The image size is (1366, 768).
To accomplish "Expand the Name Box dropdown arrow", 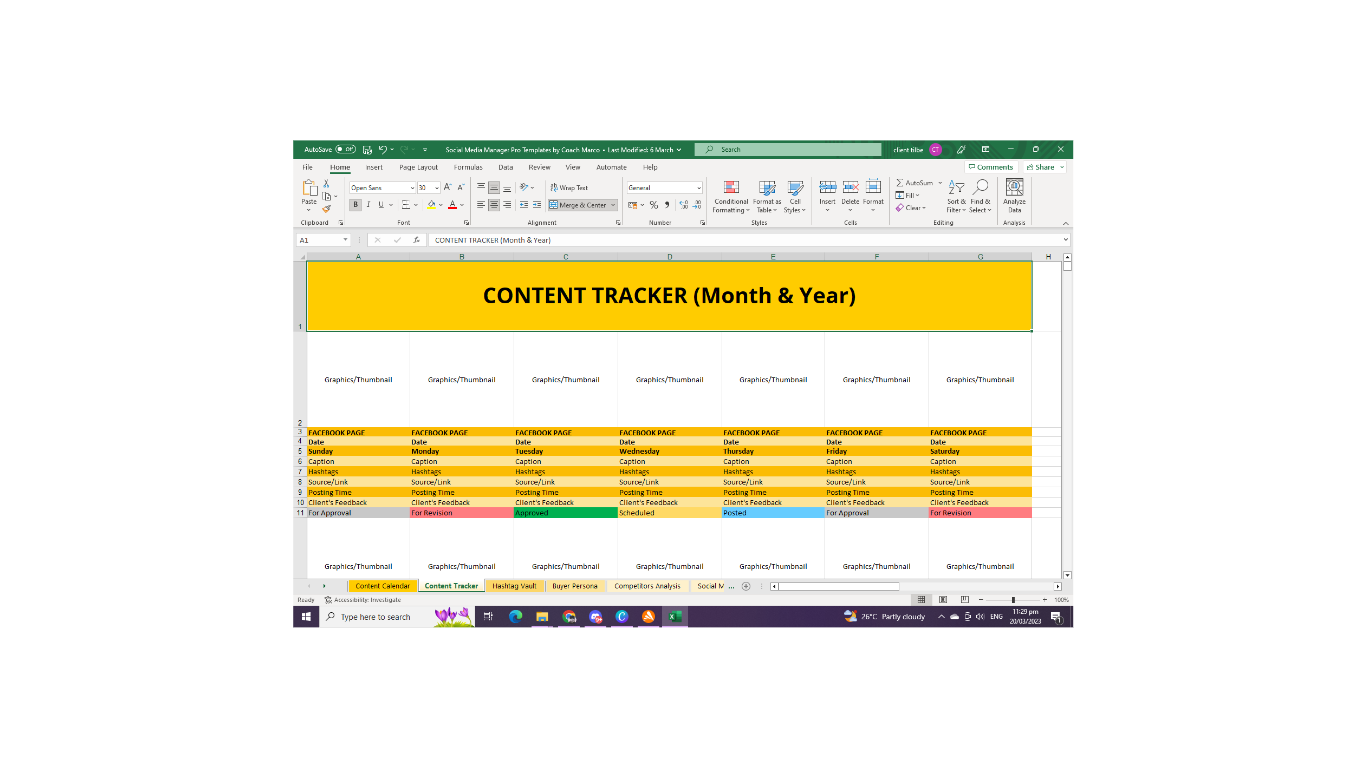I will (x=346, y=240).
